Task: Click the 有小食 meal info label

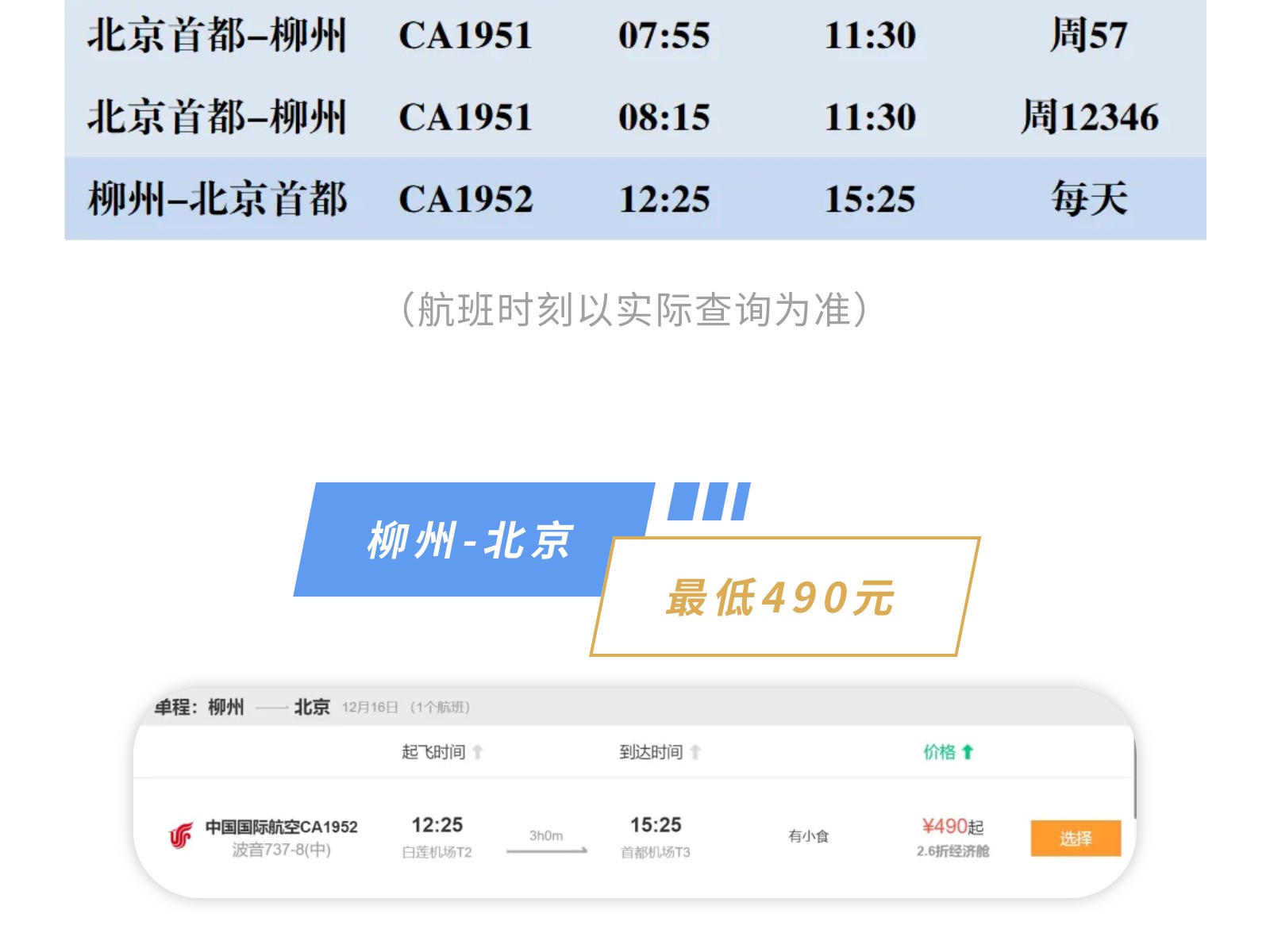Action: (x=808, y=836)
